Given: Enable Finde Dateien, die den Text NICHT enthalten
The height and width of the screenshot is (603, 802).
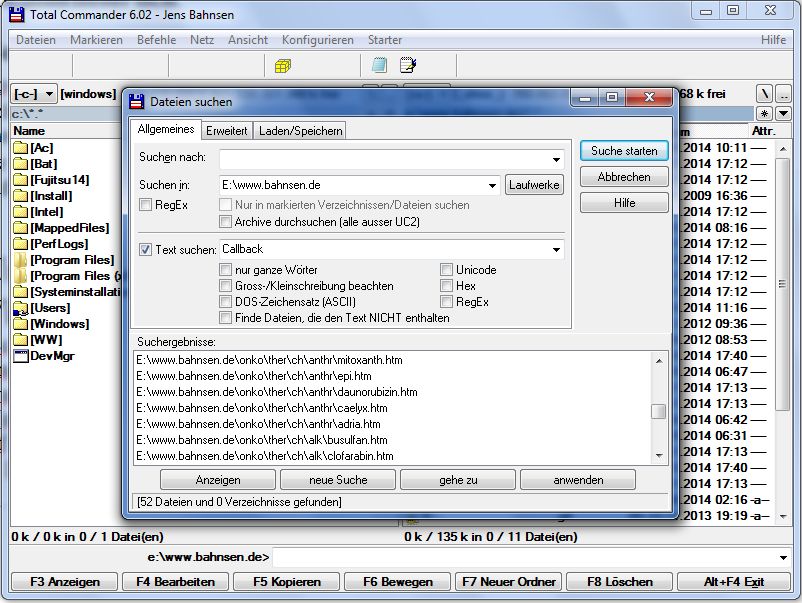Looking at the screenshot, I should (225, 318).
